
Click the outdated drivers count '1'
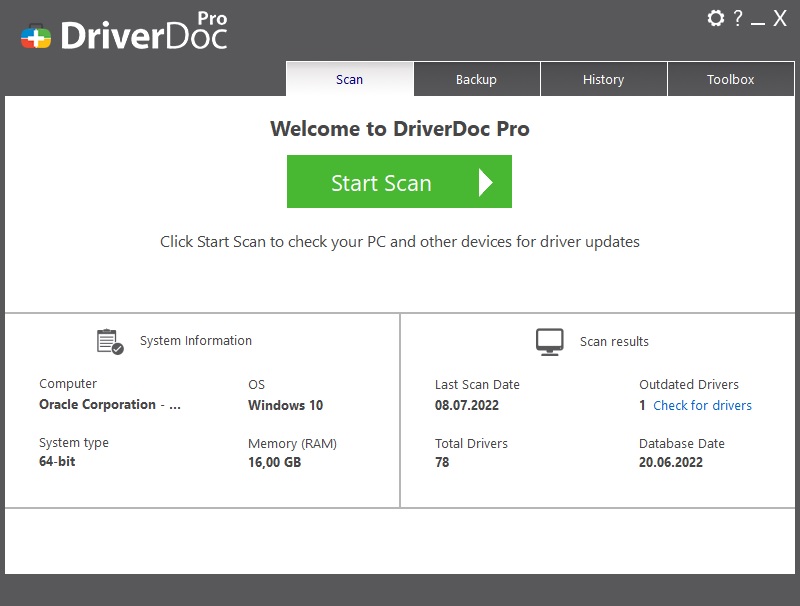[642, 406]
